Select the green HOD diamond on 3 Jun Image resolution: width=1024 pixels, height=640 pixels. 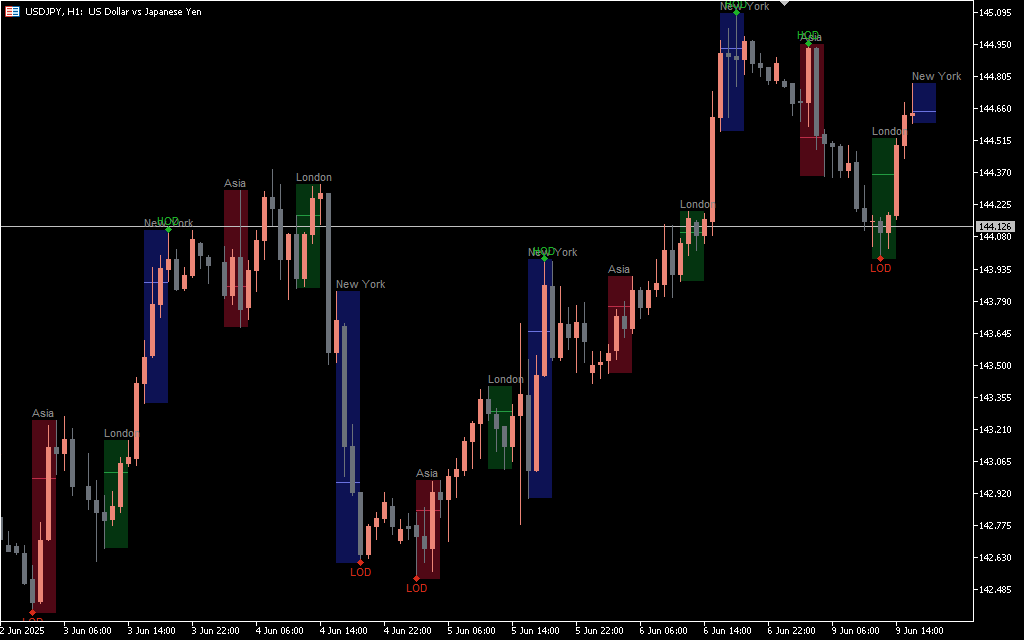[168, 229]
